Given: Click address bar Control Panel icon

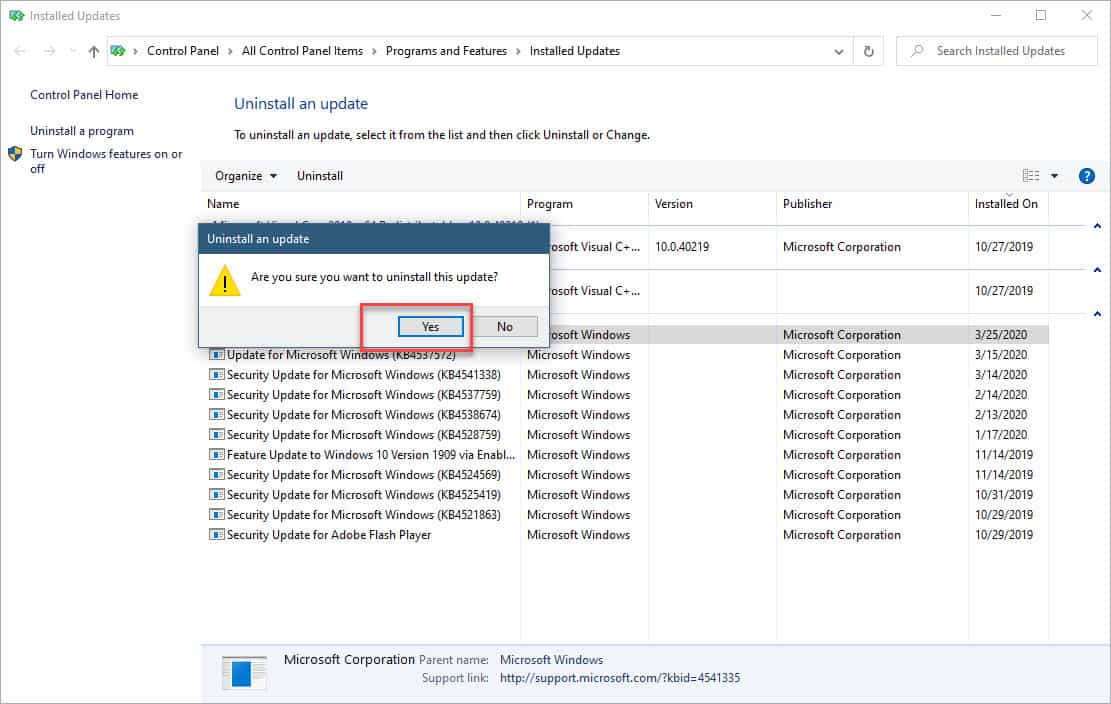Looking at the screenshot, I should pyautogui.click(x=118, y=51).
